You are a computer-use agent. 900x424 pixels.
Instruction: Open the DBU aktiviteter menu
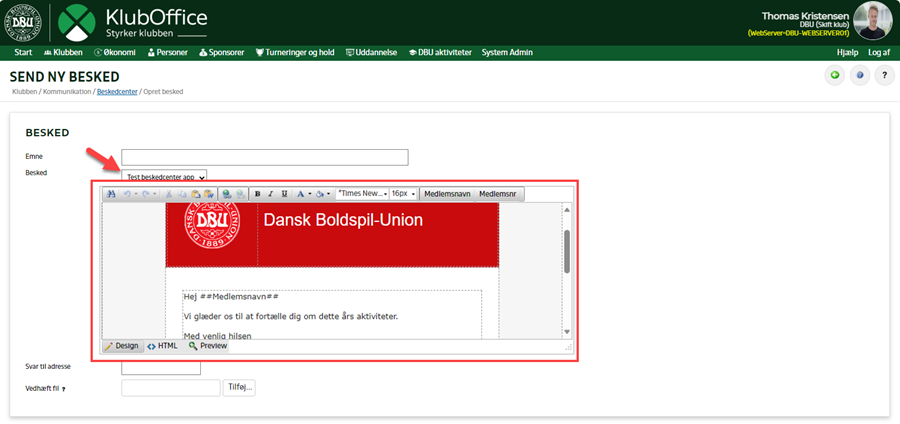pos(440,52)
